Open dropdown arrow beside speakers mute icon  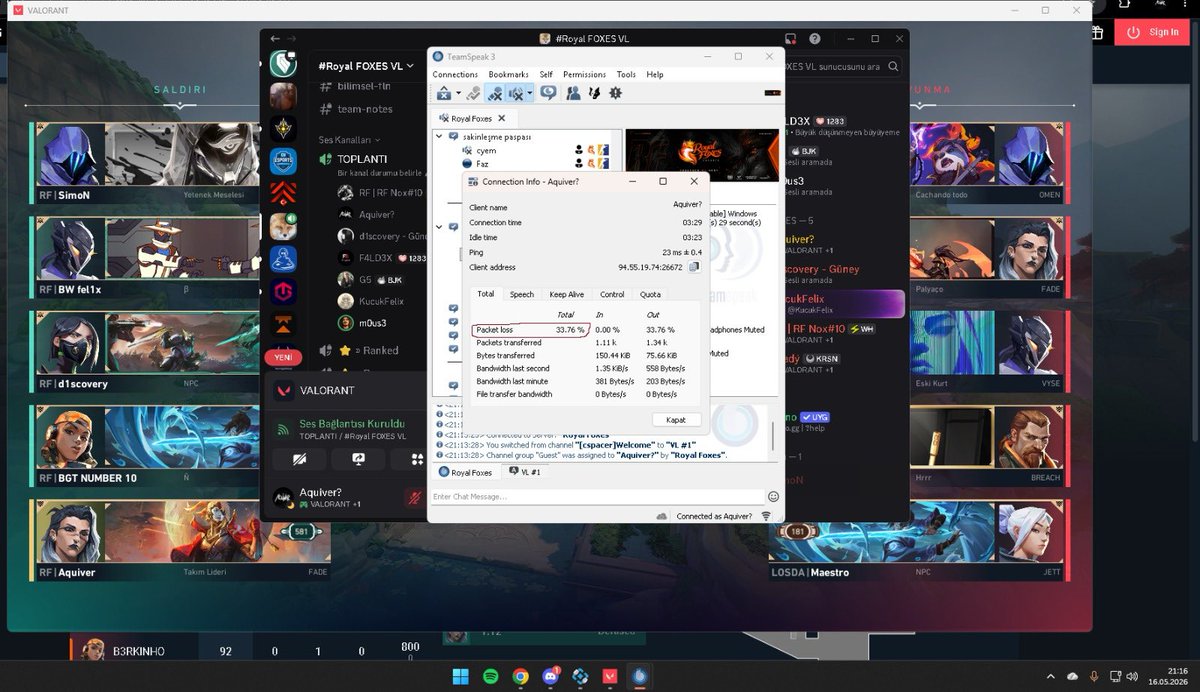[530, 94]
